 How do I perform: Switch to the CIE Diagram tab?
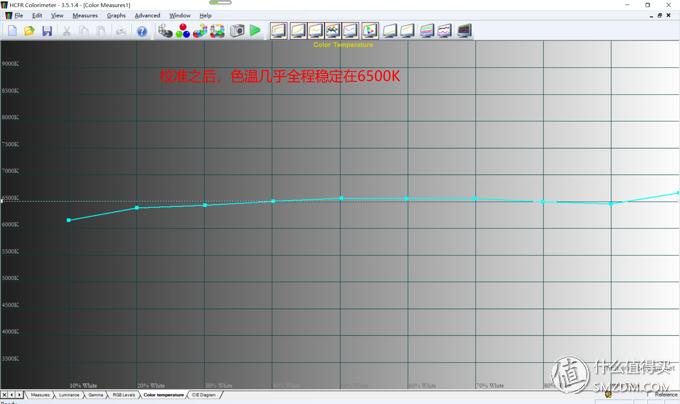point(204,395)
